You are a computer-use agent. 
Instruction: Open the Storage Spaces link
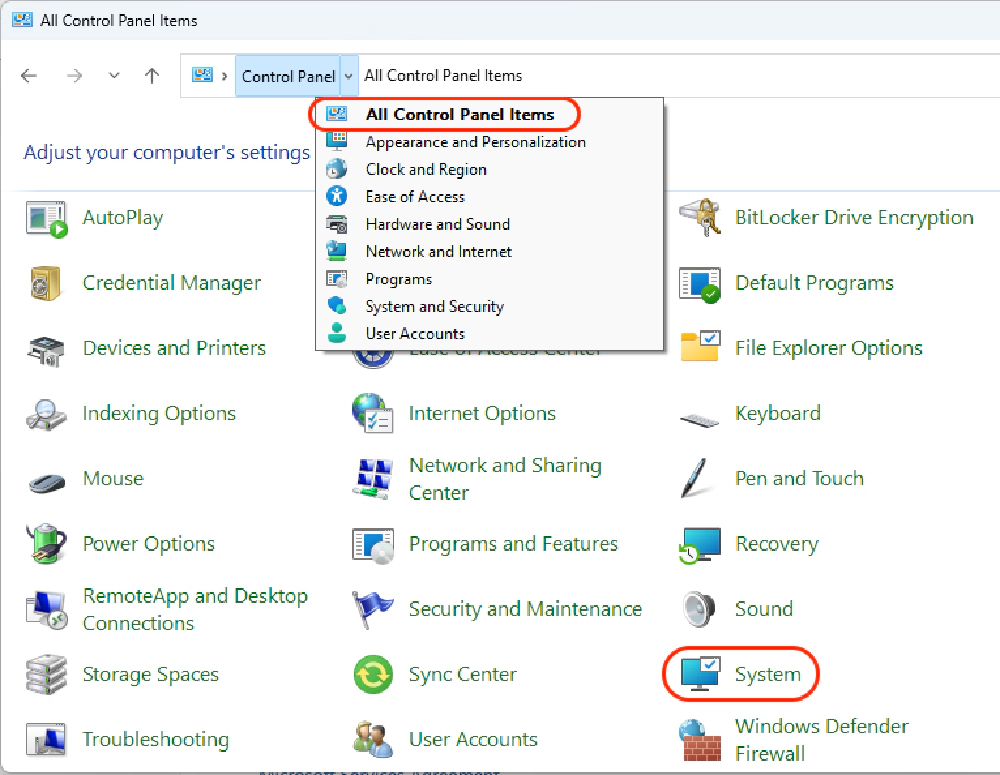[x=151, y=674]
